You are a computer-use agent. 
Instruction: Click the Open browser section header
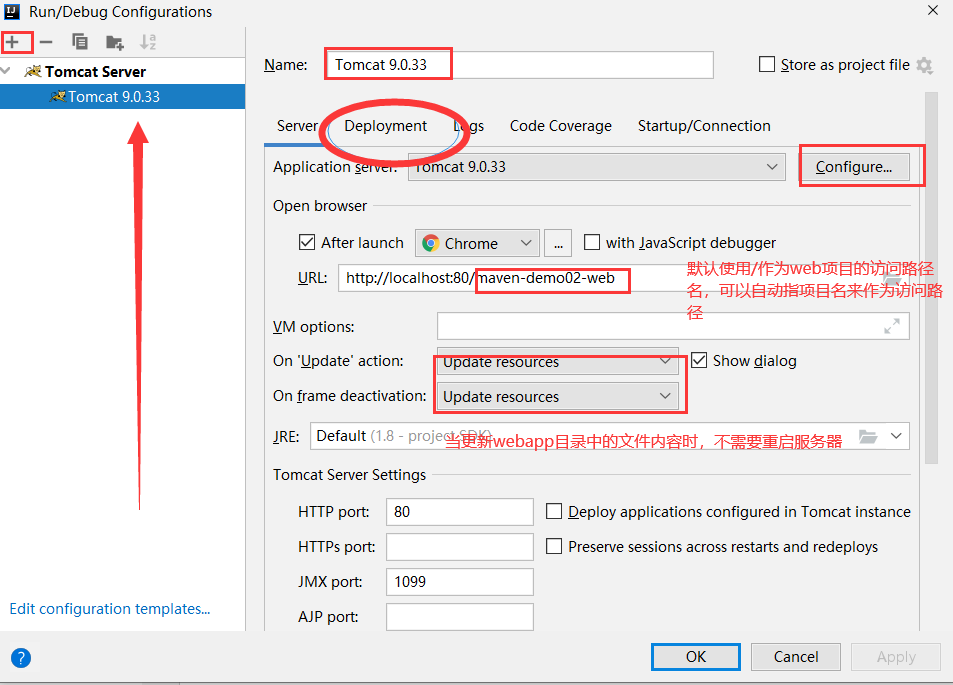click(320, 206)
